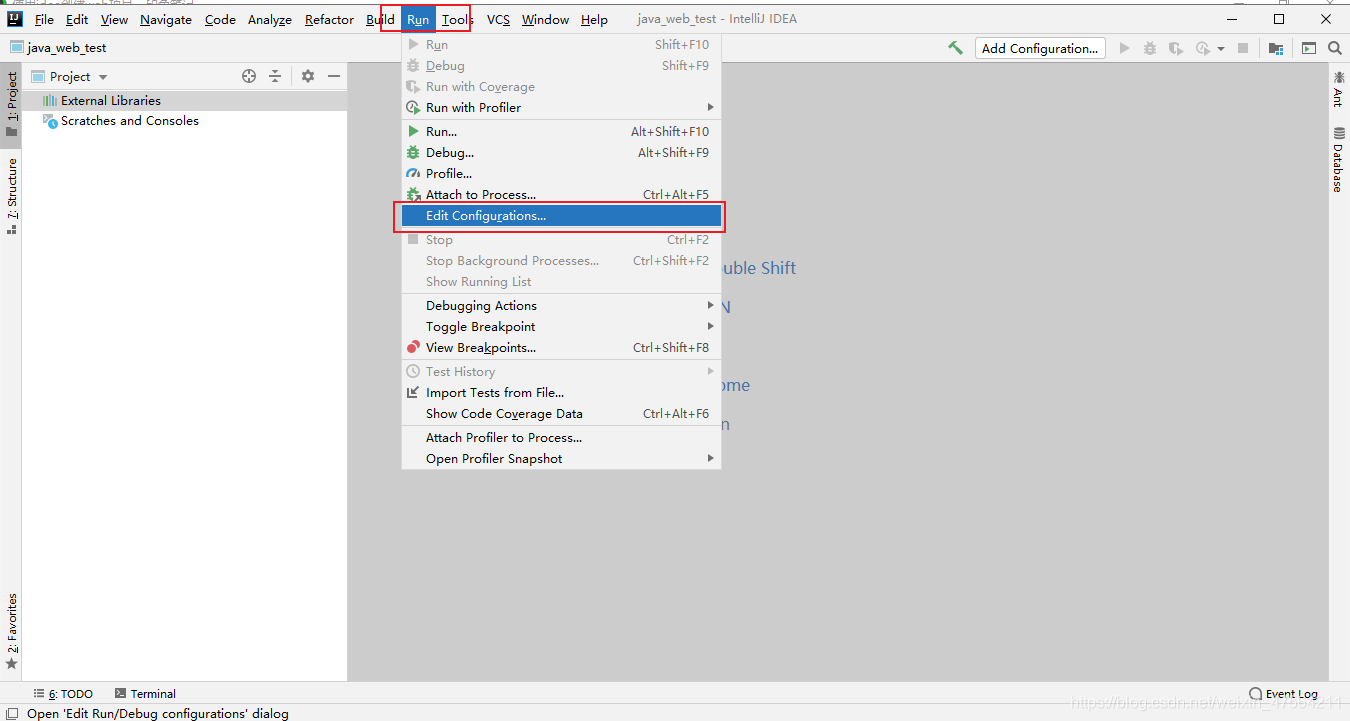Click the IntelliJ IDEA logo icon in title bar
The width and height of the screenshot is (1350, 721).
14,19
